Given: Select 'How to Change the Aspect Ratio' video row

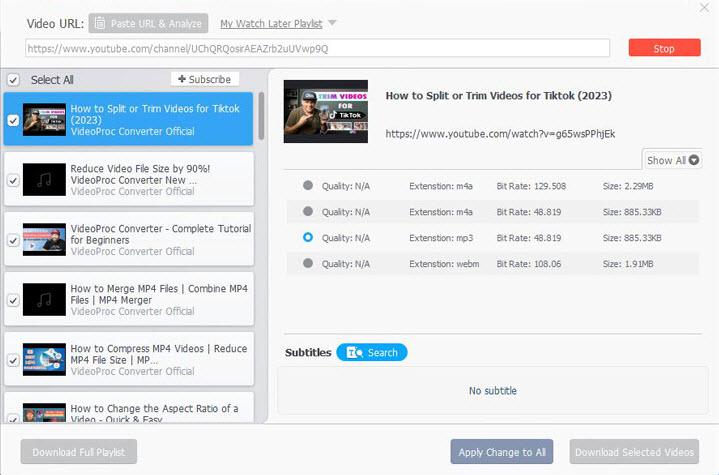Looking at the screenshot, I should click(x=129, y=408).
